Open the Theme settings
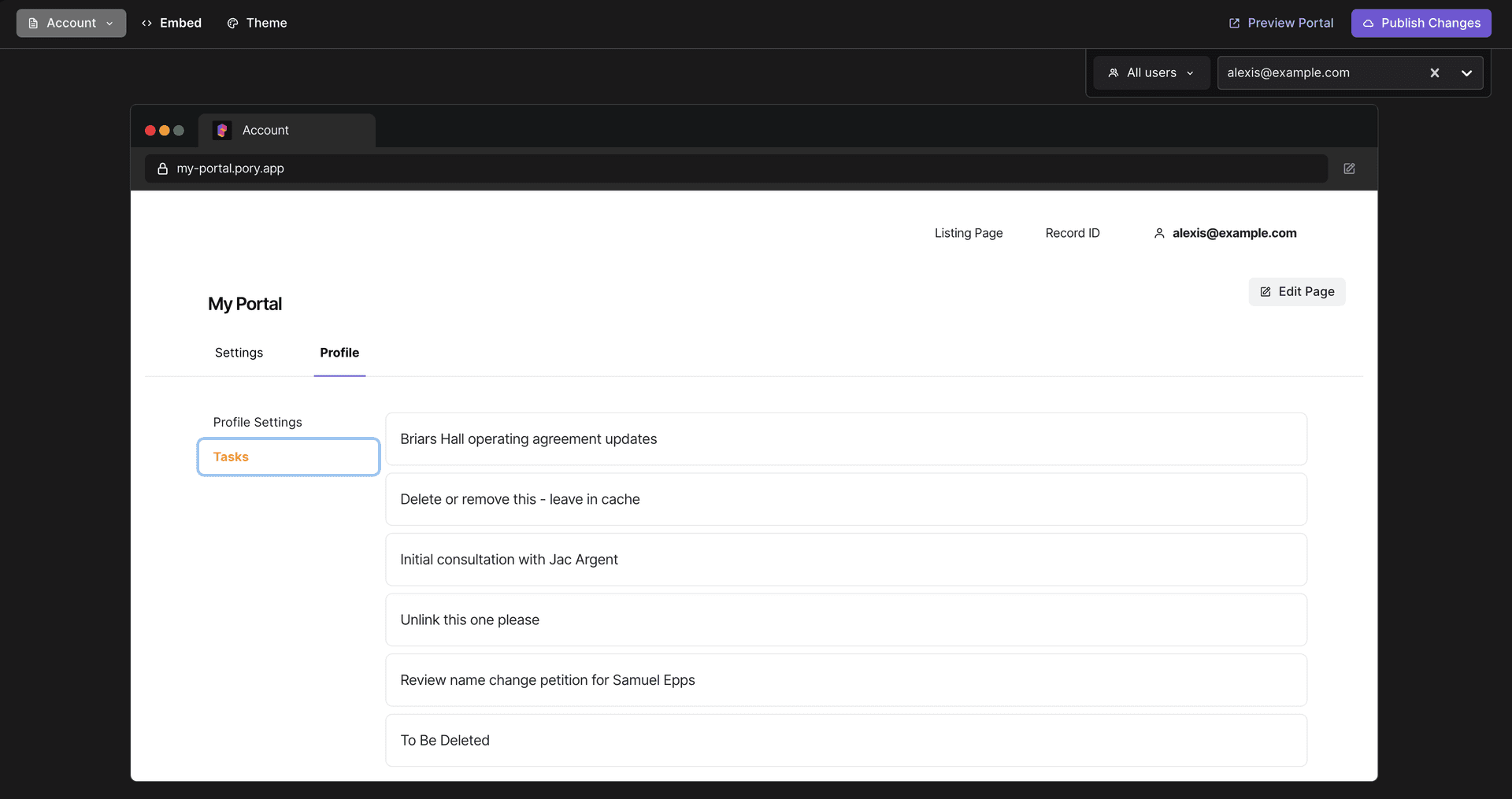This screenshot has height=799, width=1512. (x=257, y=23)
